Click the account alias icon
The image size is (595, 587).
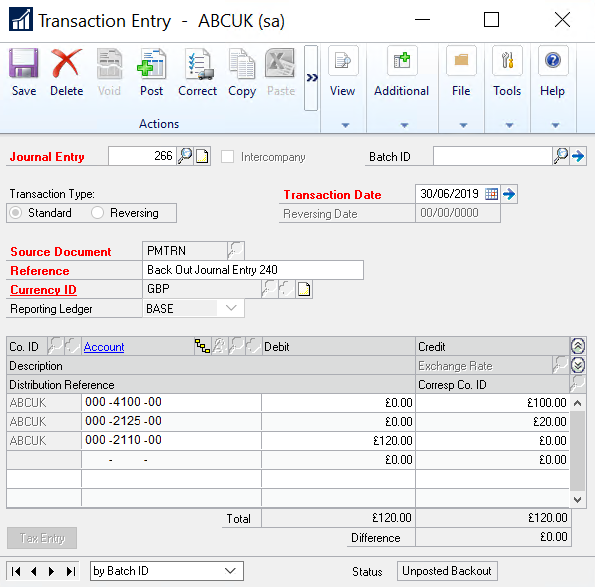tap(219, 346)
